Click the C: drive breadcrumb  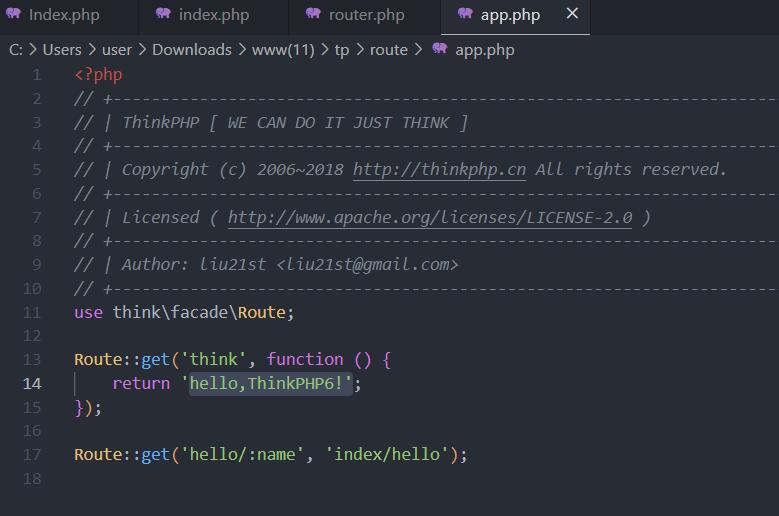click(16, 49)
